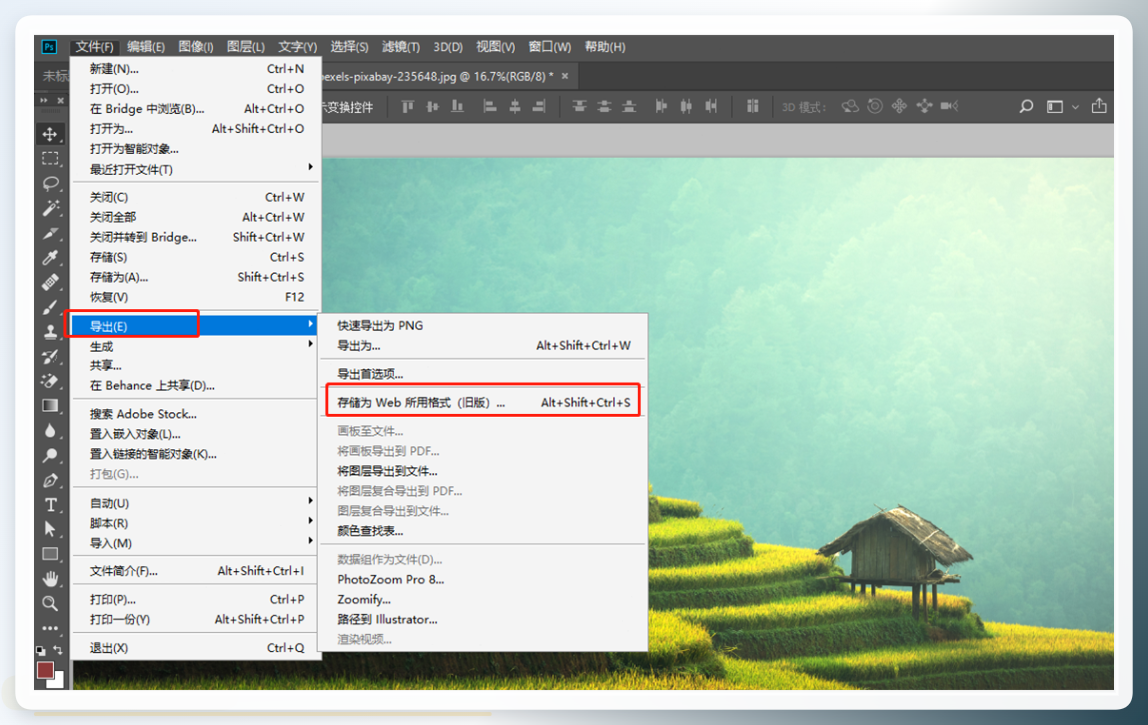This screenshot has width=1148, height=725.
Task: Choose 退出(X) in the File menu
Action: (195, 647)
